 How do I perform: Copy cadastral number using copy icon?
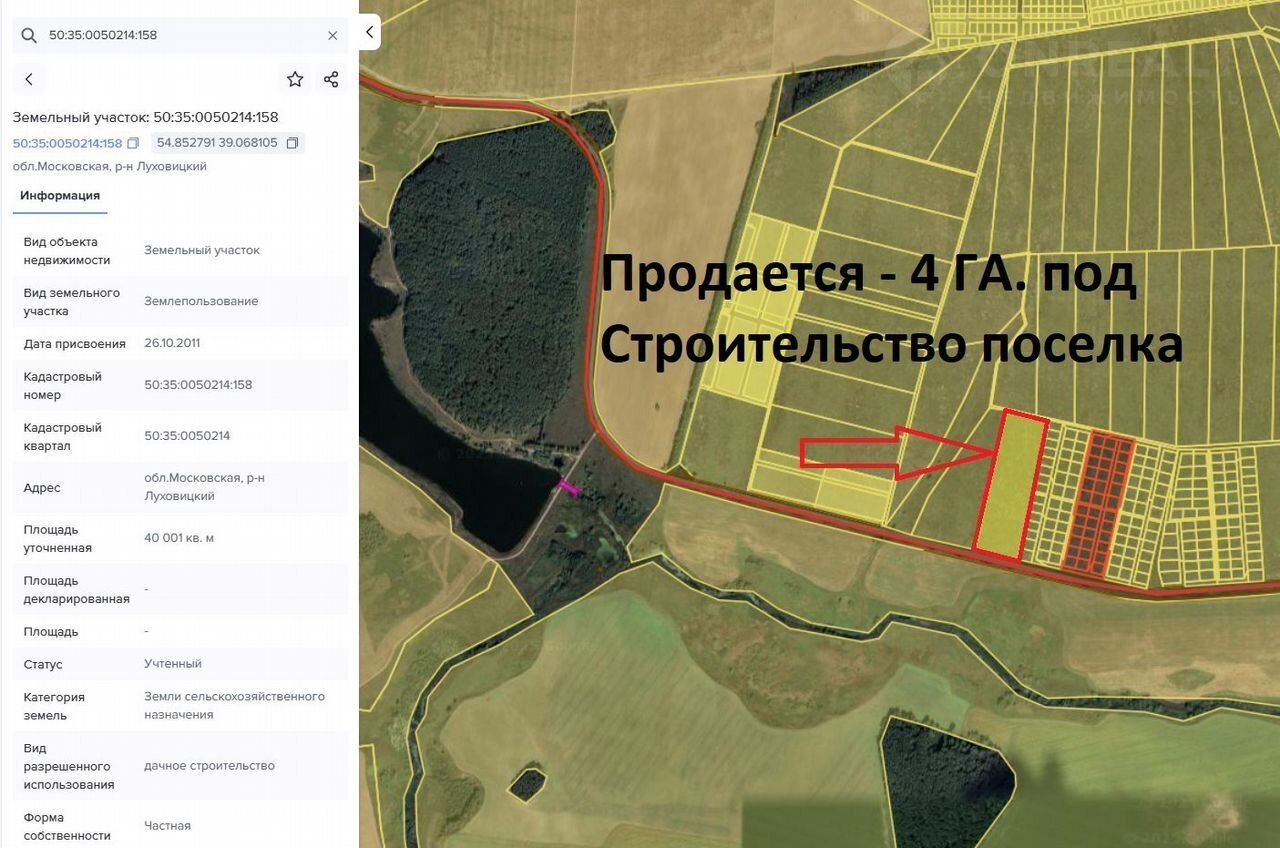(133, 143)
